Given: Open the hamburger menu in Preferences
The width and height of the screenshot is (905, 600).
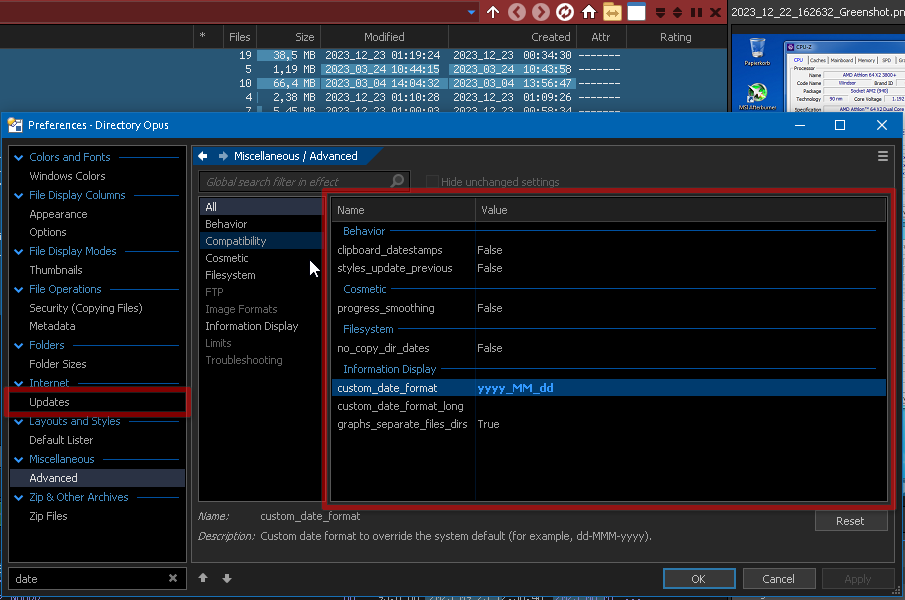Looking at the screenshot, I should coord(883,156).
